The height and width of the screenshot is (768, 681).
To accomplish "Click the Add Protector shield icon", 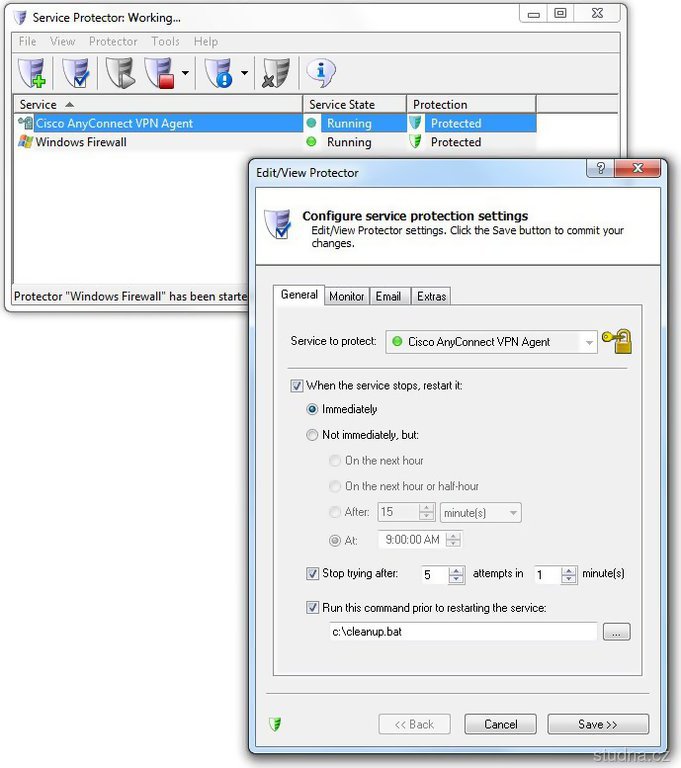I will 32,72.
